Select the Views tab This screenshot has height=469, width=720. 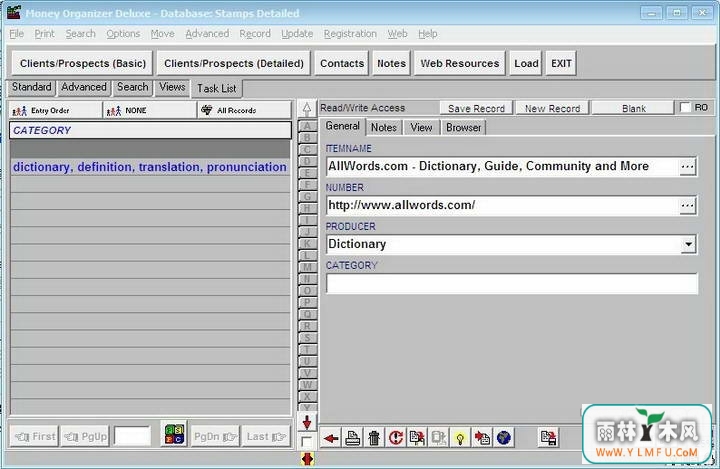coord(172,87)
